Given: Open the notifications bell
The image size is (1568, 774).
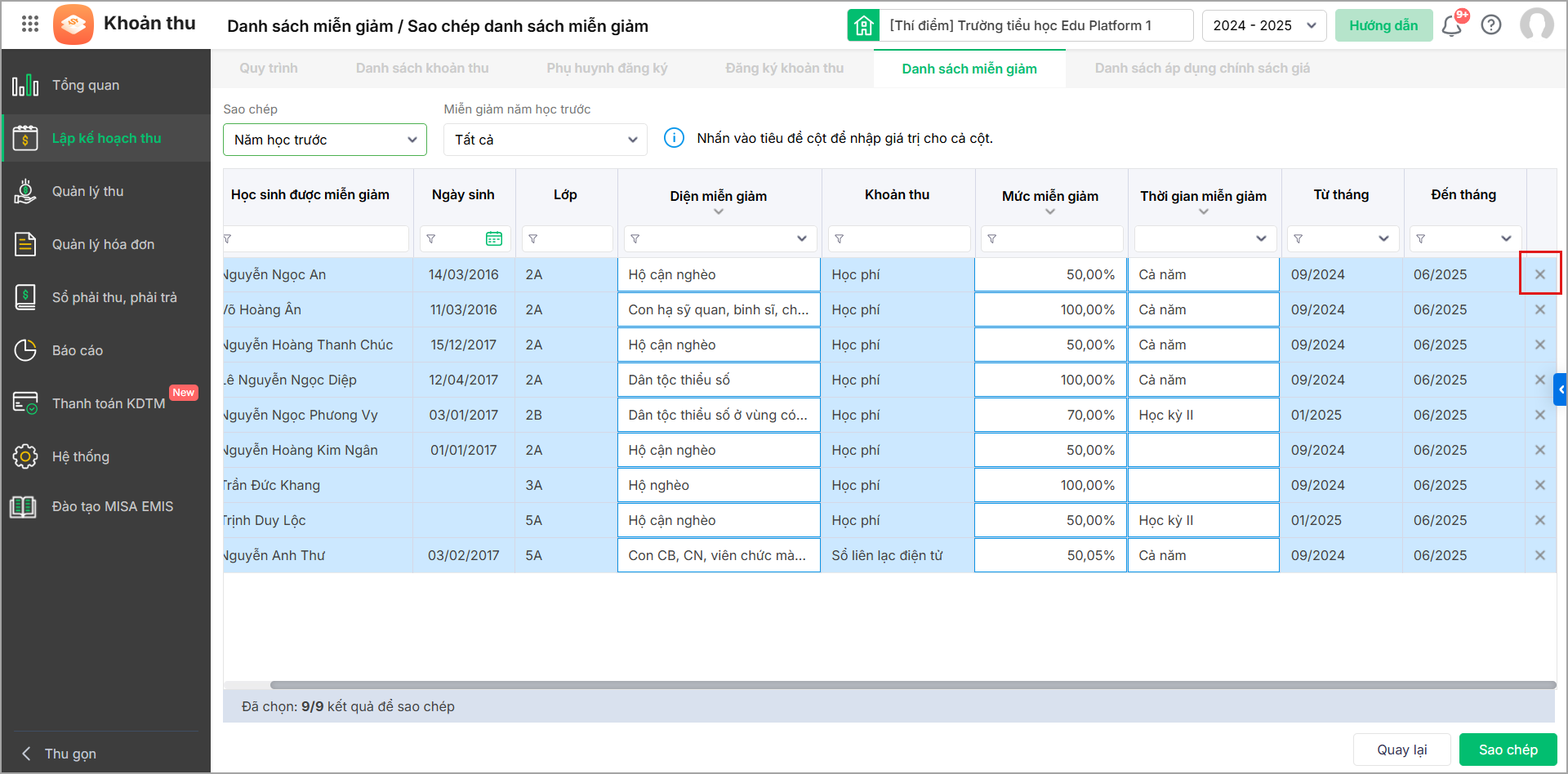Looking at the screenshot, I should (1451, 25).
